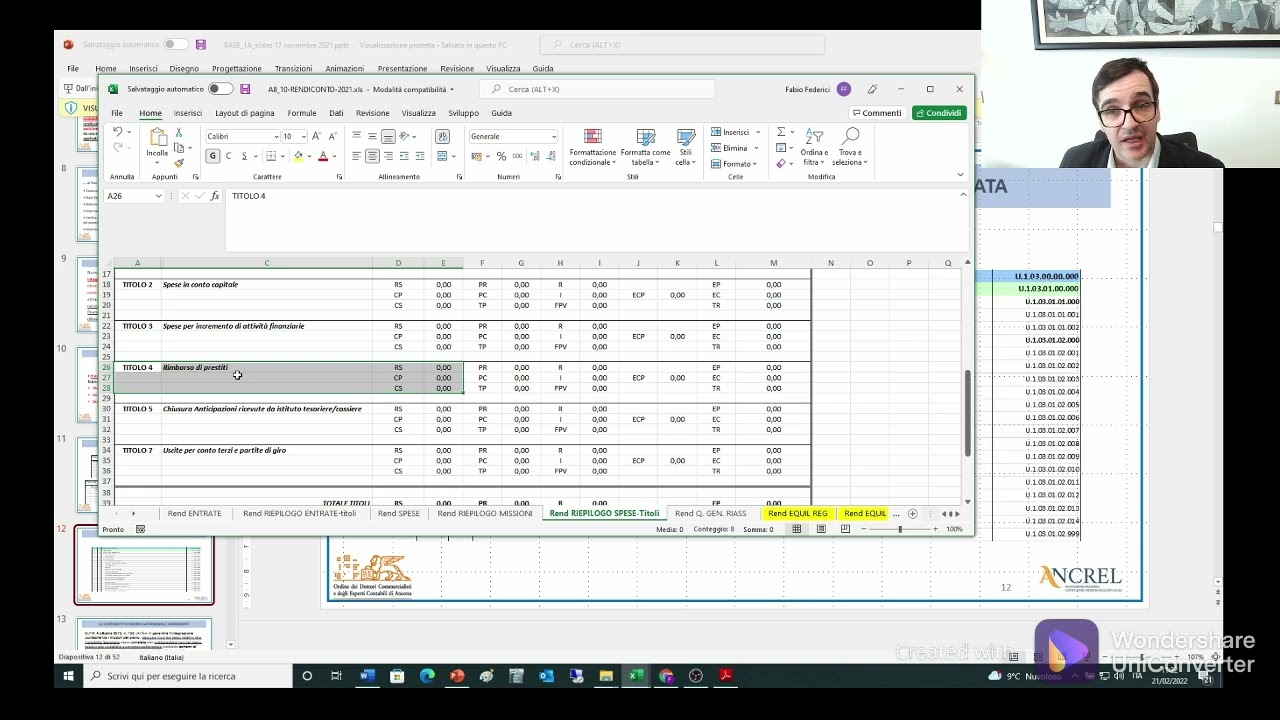Image resolution: width=1280 pixels, height=720 pixels.
Task: Open the Excel Formule tab
Action: tap(302, 113)
